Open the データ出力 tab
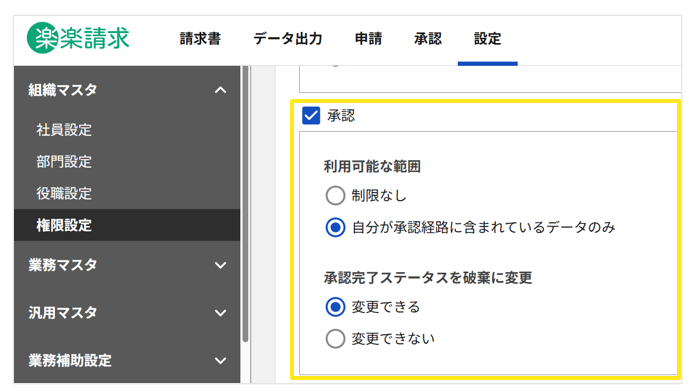This screenshot has height=392, width=690. click(288, 39)
